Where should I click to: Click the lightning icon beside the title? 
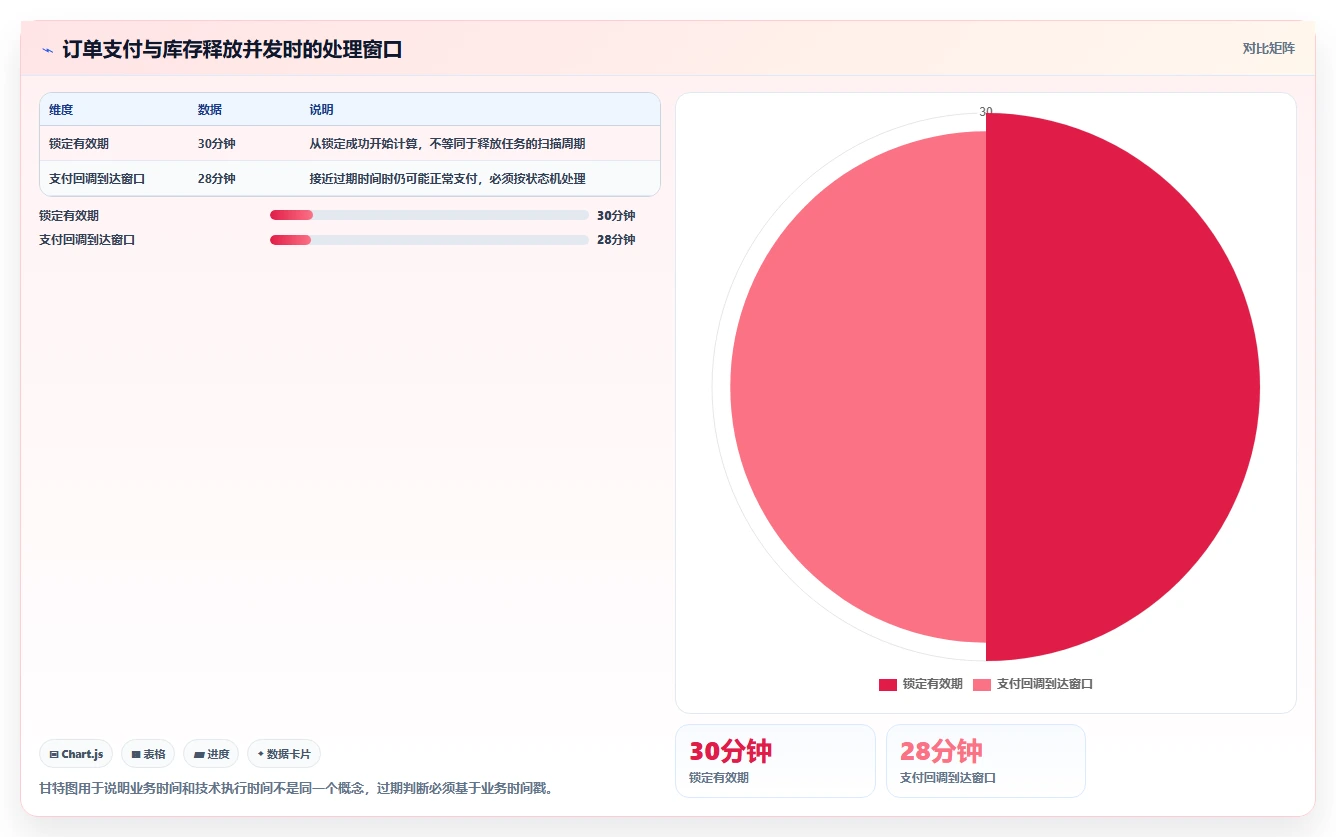(x=47, y=50)
